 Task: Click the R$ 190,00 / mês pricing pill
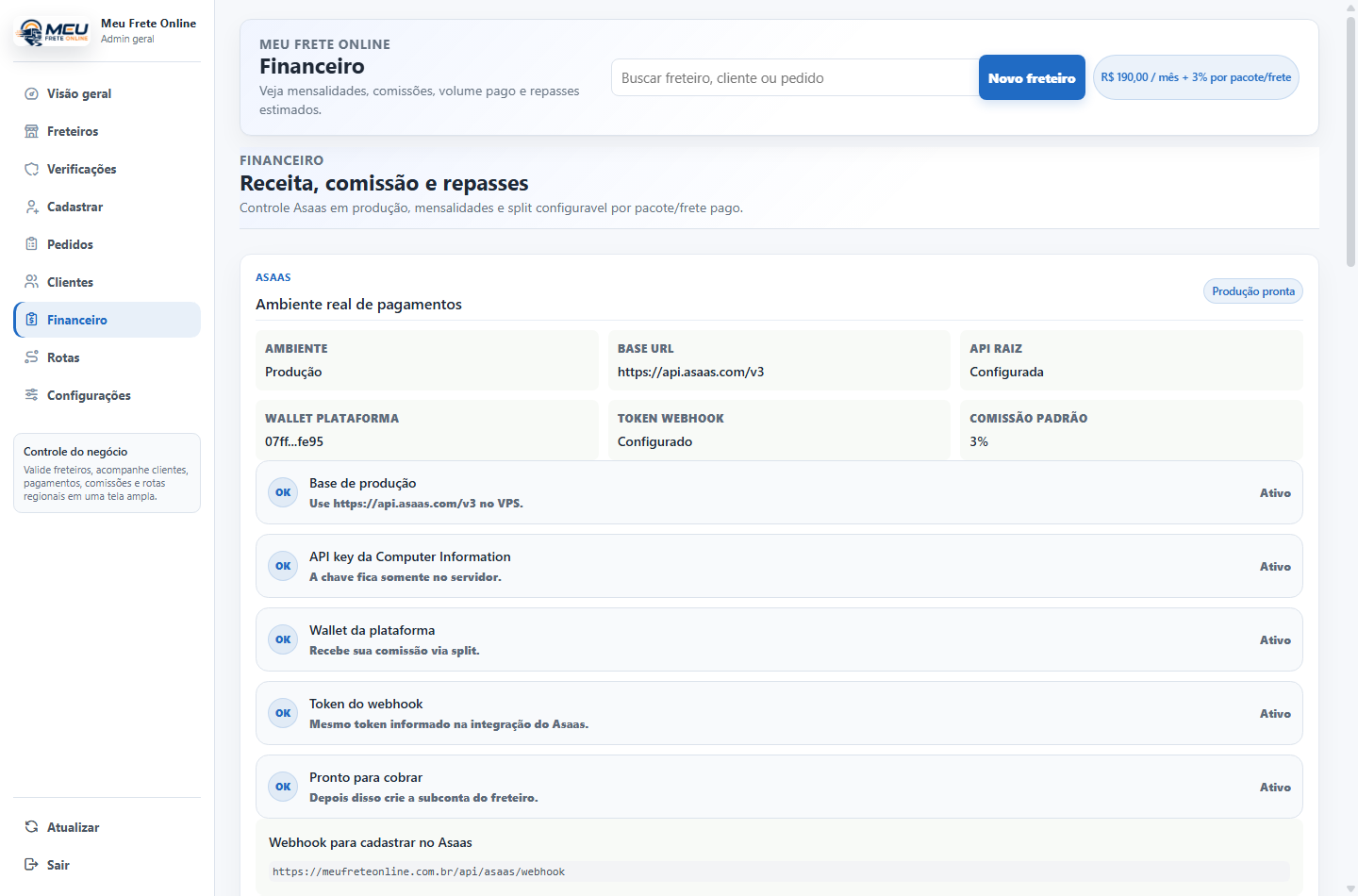click(x=1196, y=77)
